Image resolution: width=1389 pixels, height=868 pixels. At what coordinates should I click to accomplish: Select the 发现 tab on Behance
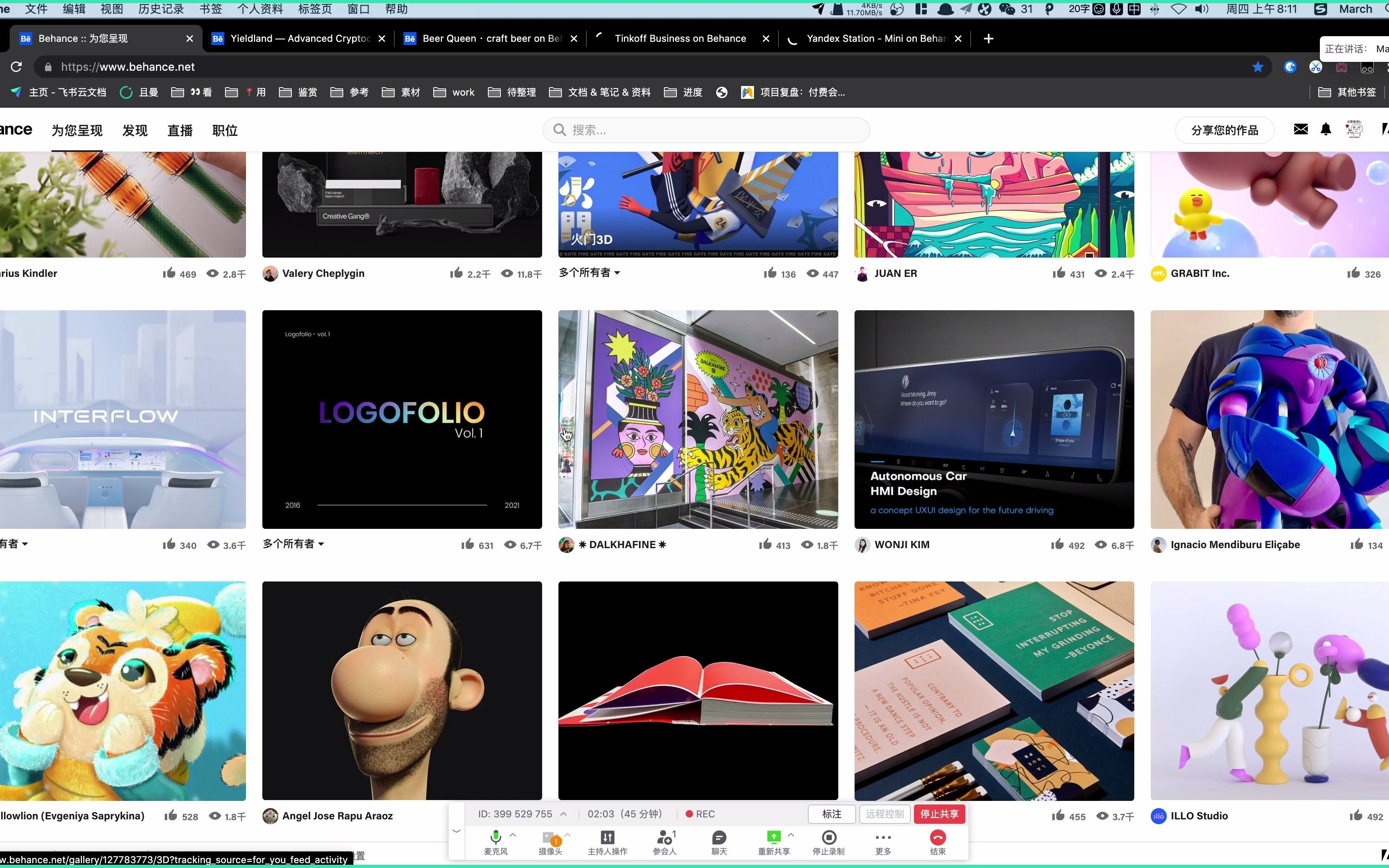pos(135,130)
